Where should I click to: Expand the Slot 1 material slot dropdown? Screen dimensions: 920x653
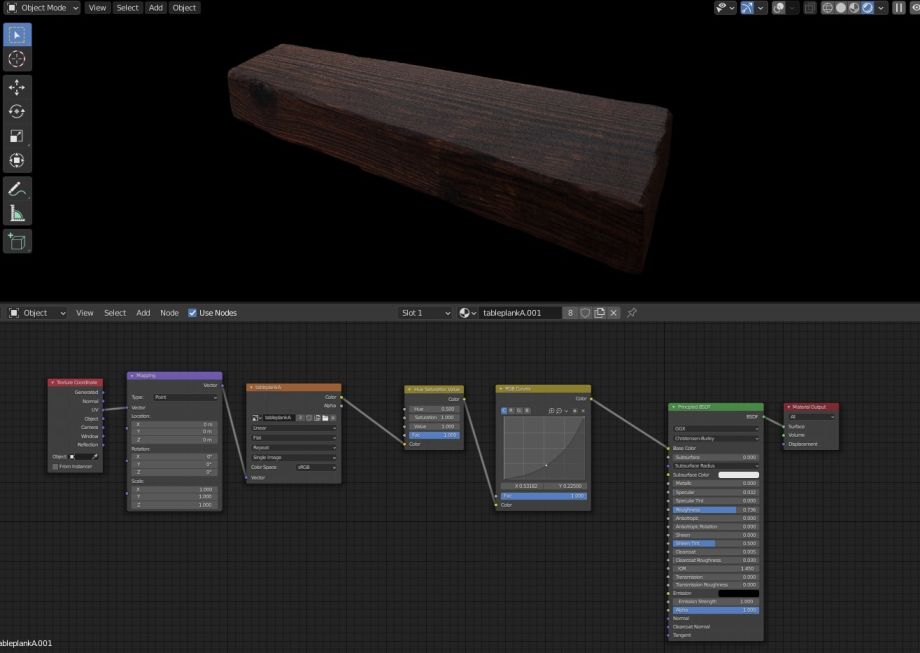424,313
